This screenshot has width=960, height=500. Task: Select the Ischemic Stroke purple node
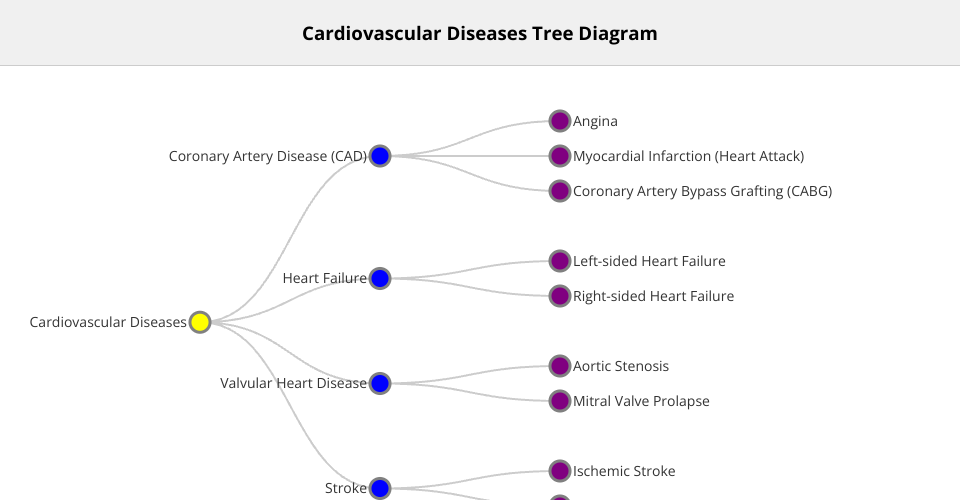pos(560,471)
